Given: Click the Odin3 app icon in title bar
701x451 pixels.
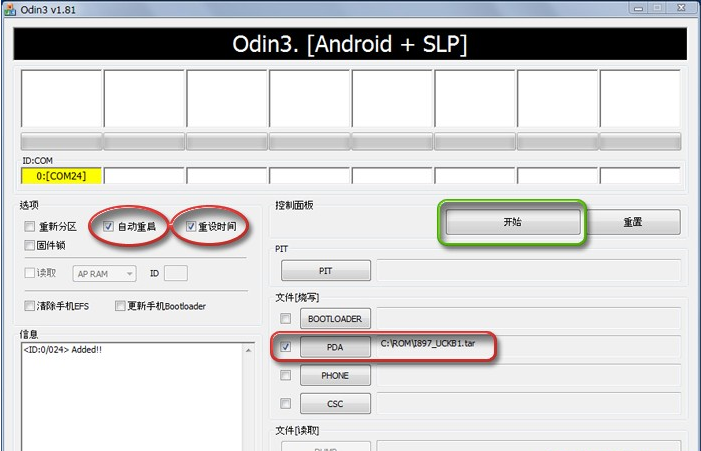Looking at the screenshot, I should pyautogui.click(x=10, y=9).
